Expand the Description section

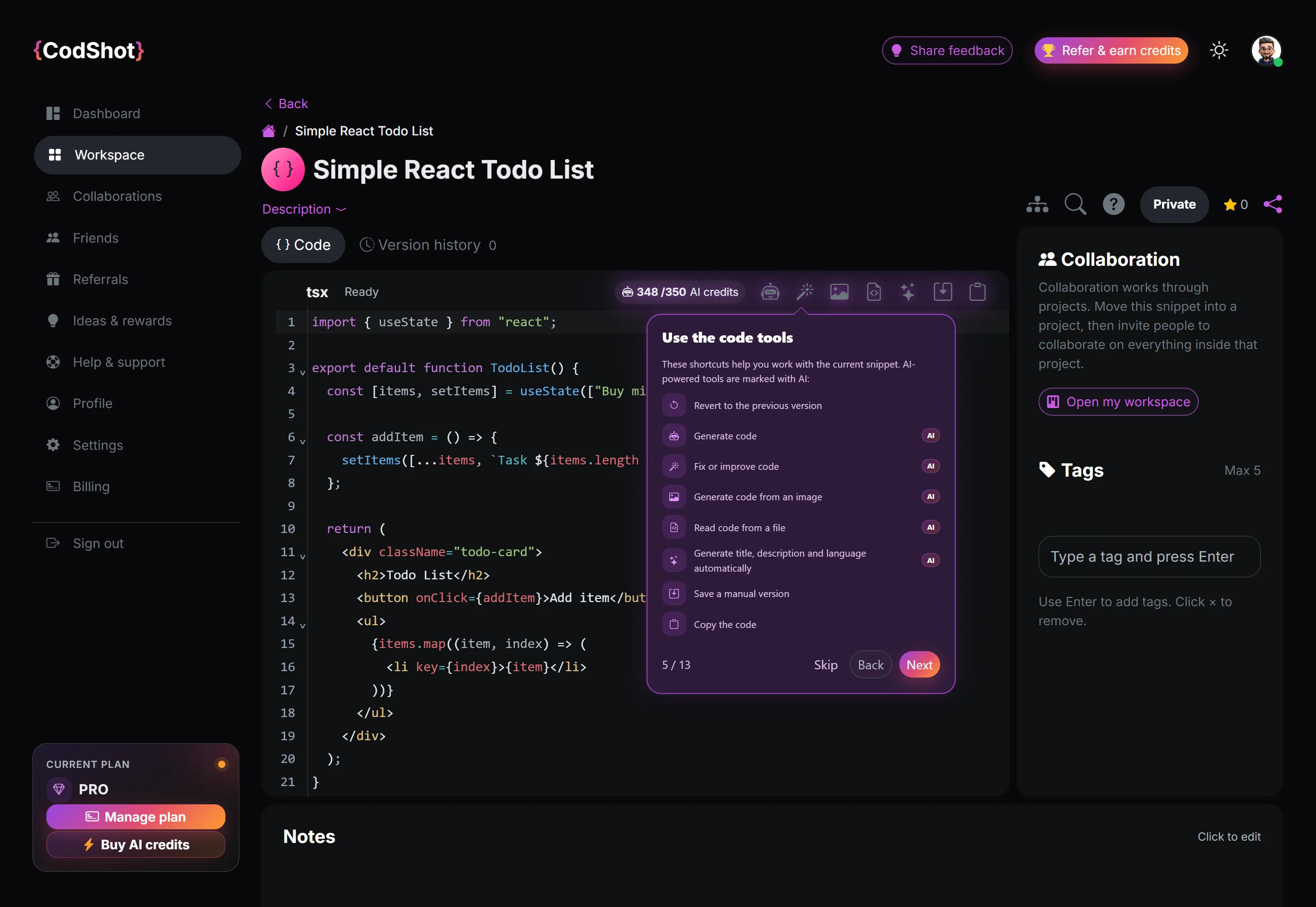[304, 209]
